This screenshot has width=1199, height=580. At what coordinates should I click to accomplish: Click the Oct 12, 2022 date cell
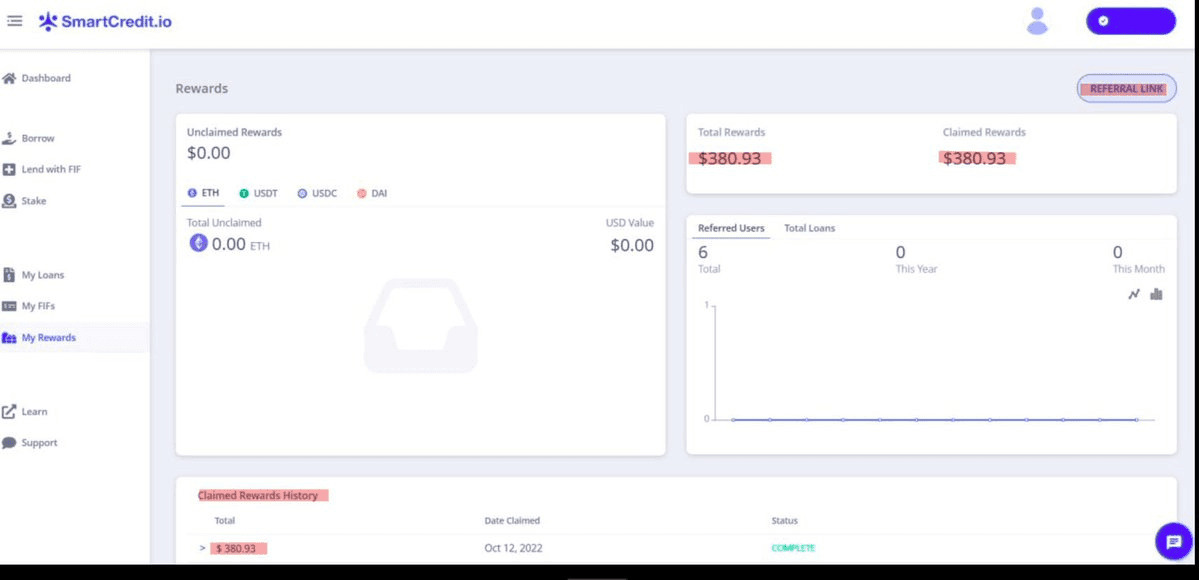coord(514,548)
